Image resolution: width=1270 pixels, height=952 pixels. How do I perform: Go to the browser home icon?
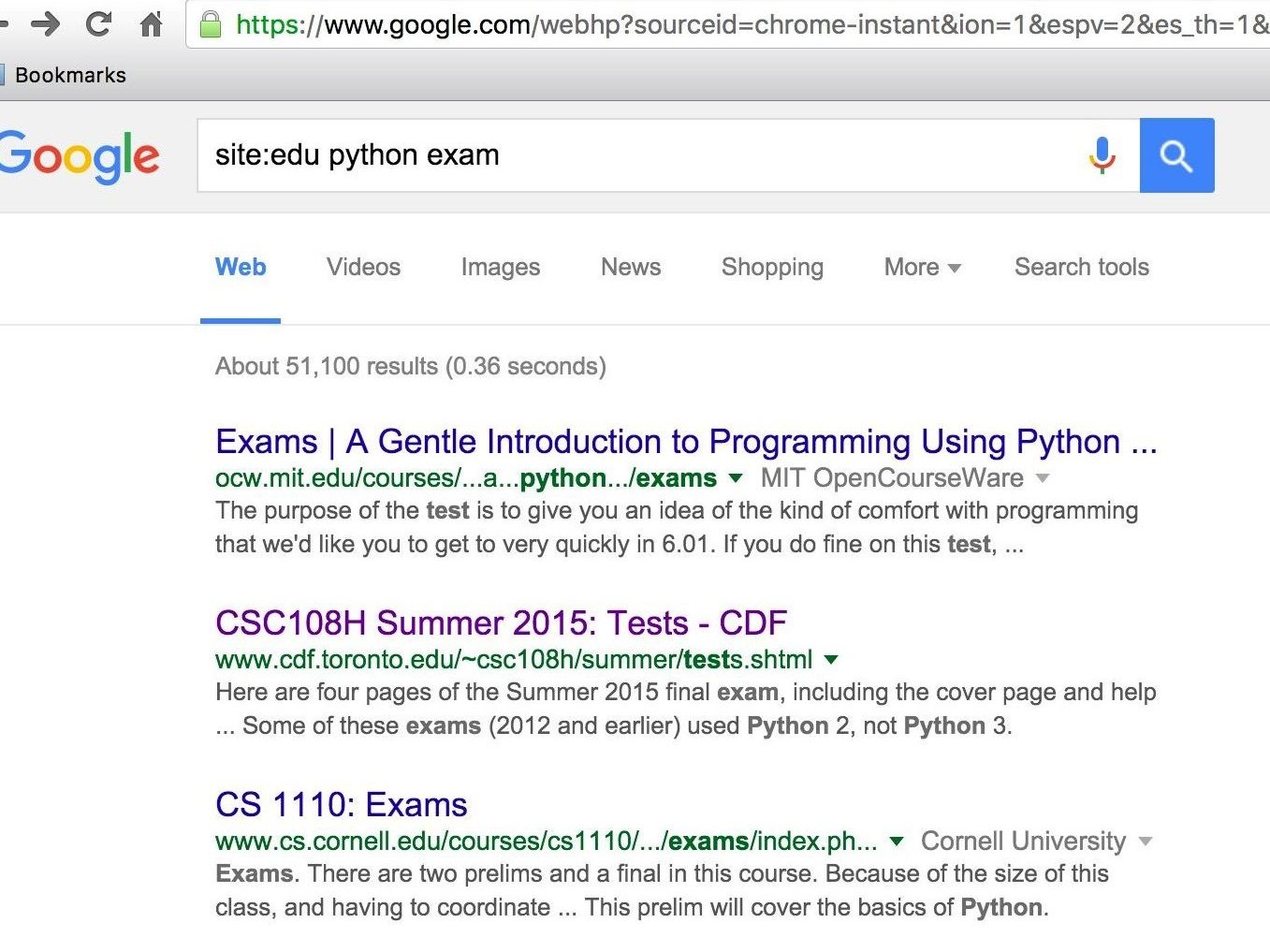151,23
